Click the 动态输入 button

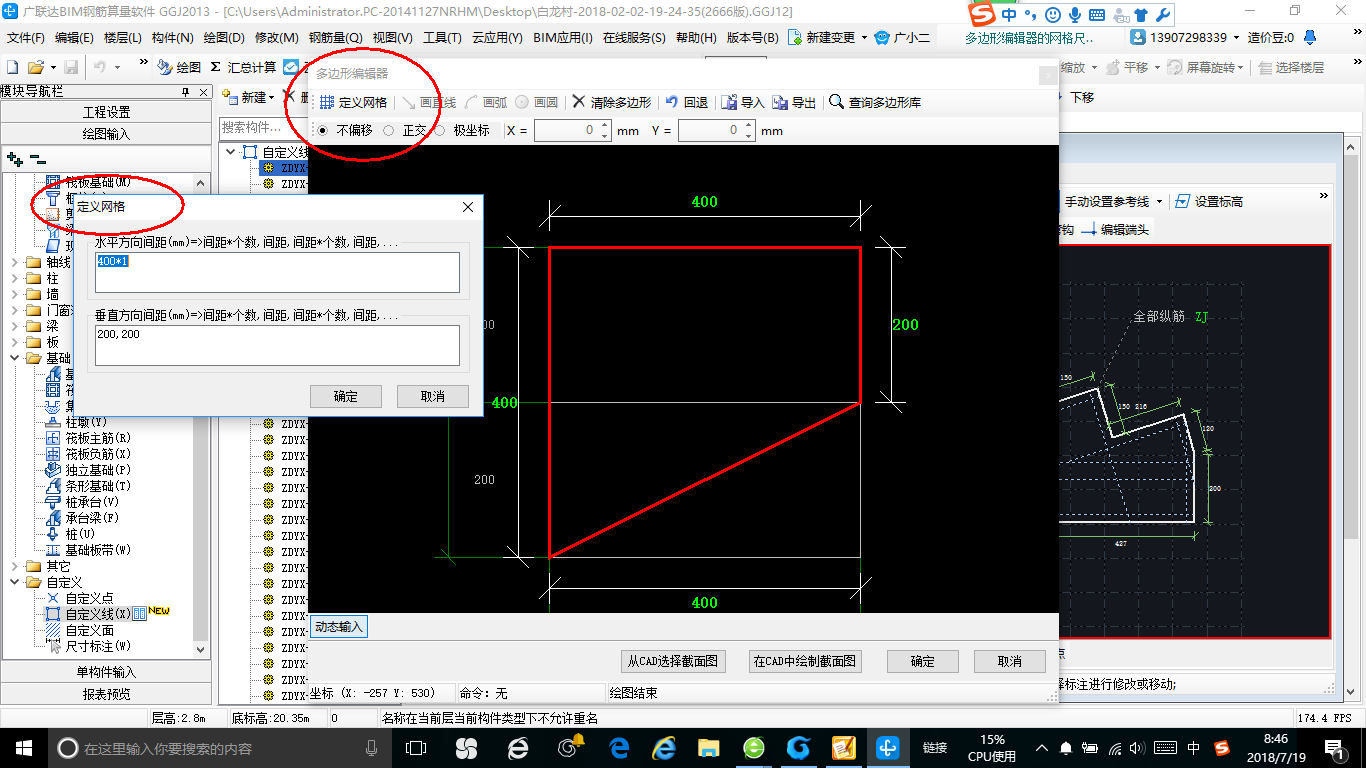pos(339,627)
